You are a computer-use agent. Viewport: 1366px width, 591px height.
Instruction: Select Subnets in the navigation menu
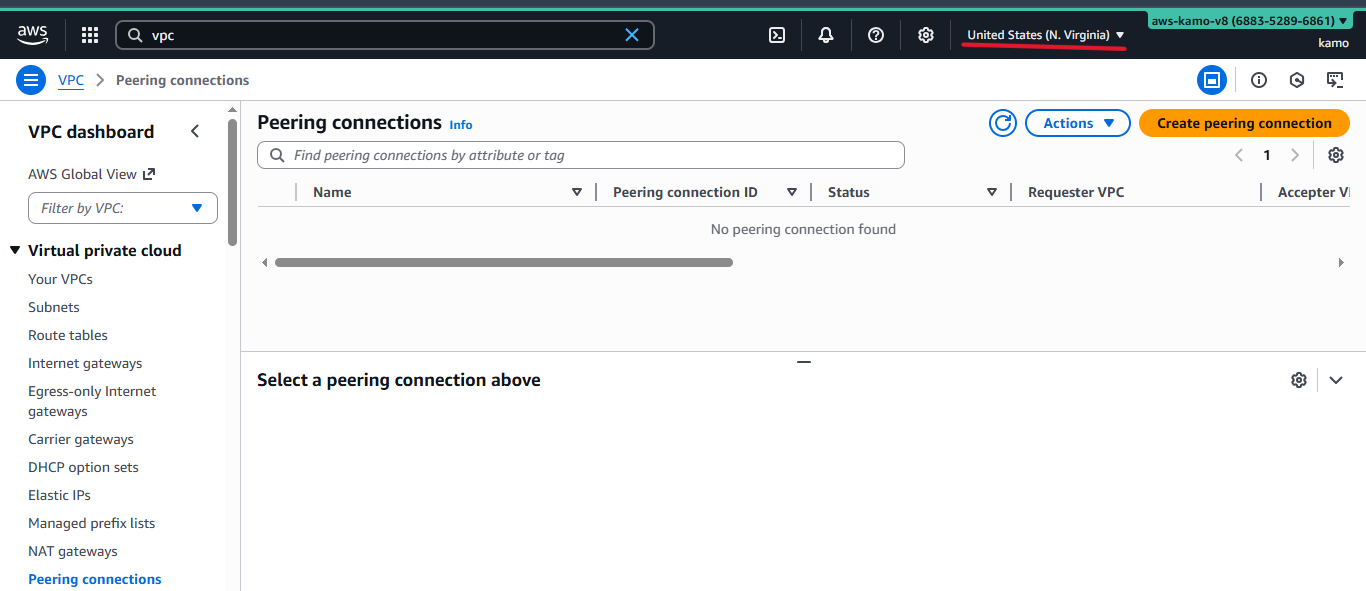tap(53, 307)
